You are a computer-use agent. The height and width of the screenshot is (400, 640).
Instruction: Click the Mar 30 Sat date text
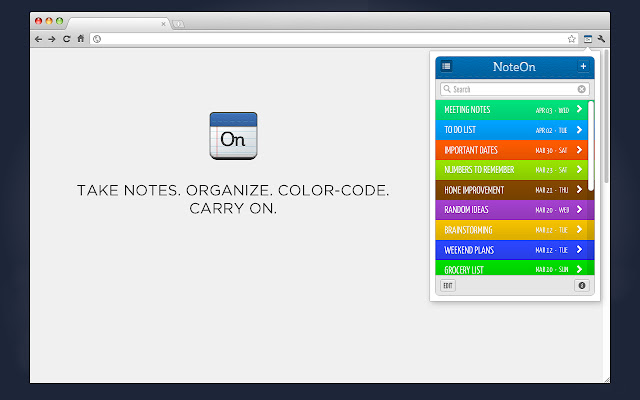[x=551, y=150]
